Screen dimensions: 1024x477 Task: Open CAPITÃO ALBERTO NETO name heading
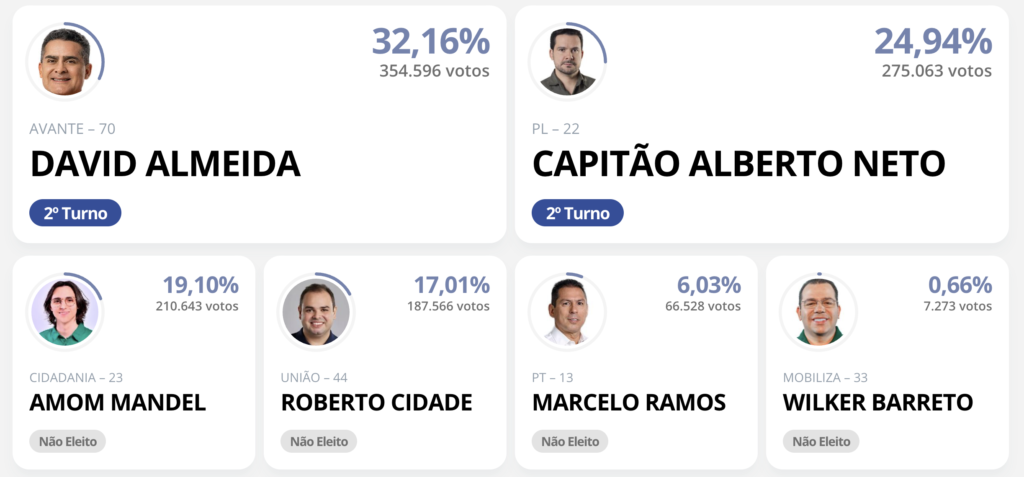pyautogui.click(x=739, y=164)
